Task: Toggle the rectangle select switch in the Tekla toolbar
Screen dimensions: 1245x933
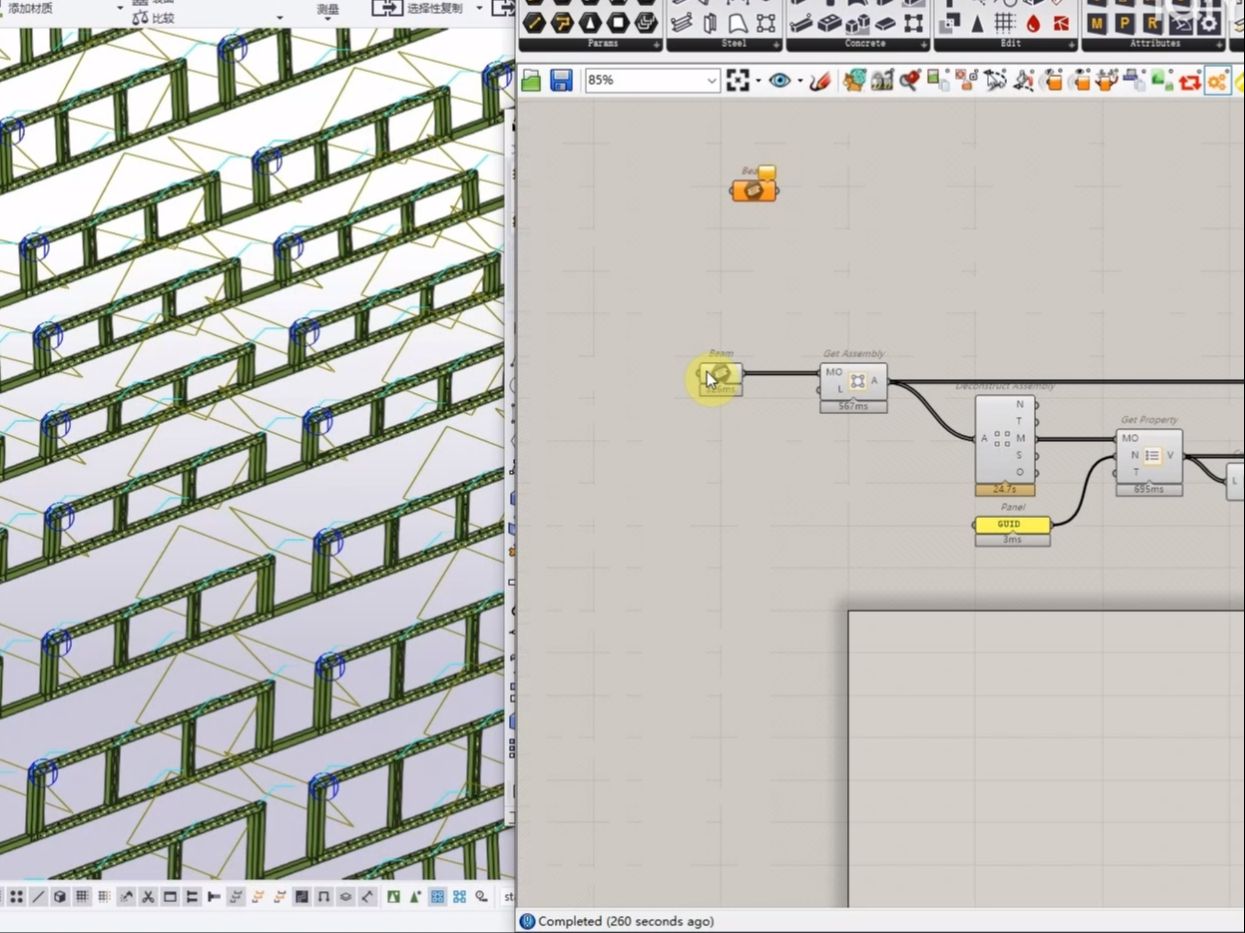Action: [x=170, y=897]
